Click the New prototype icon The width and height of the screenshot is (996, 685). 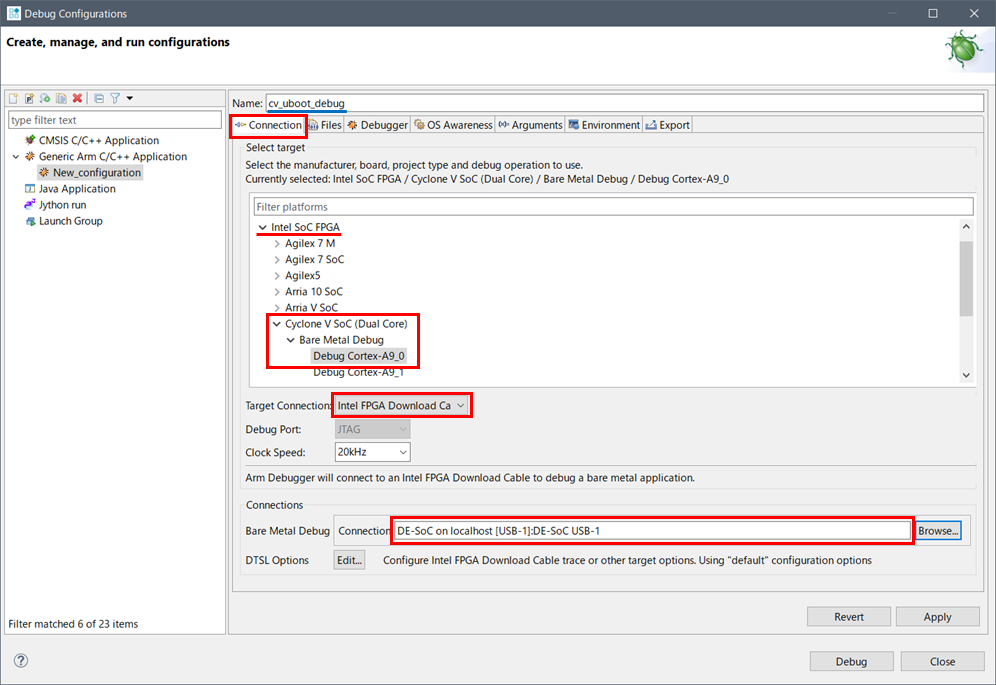(30, 98)
